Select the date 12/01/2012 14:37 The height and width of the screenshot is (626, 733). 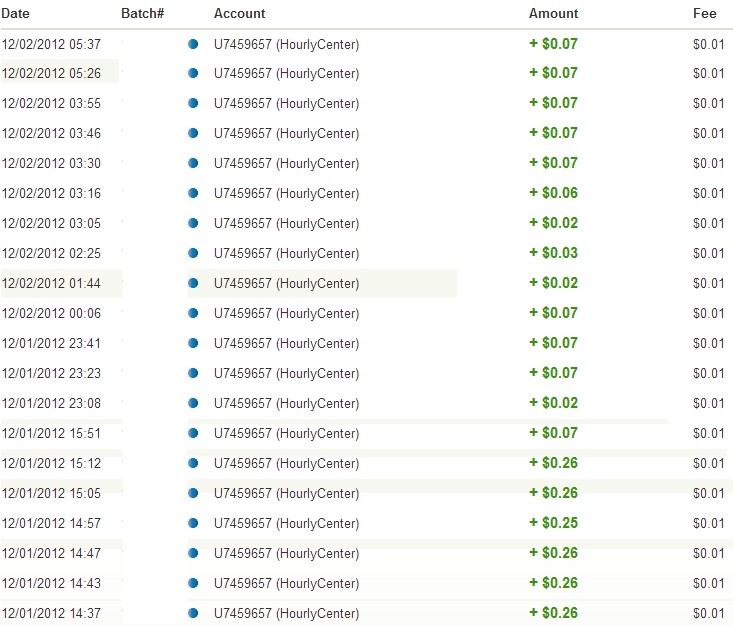51,613
